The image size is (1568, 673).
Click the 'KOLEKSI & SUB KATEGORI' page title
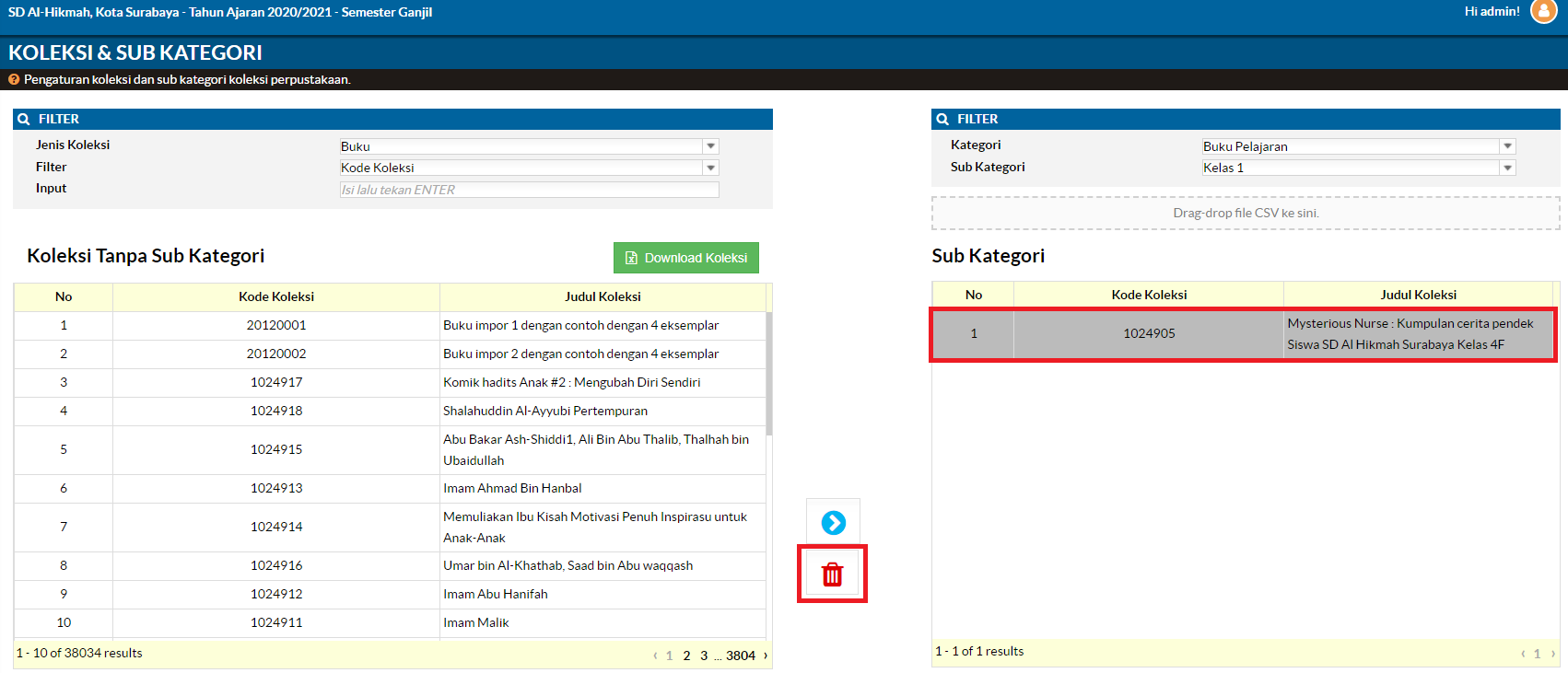click(135, 52)
